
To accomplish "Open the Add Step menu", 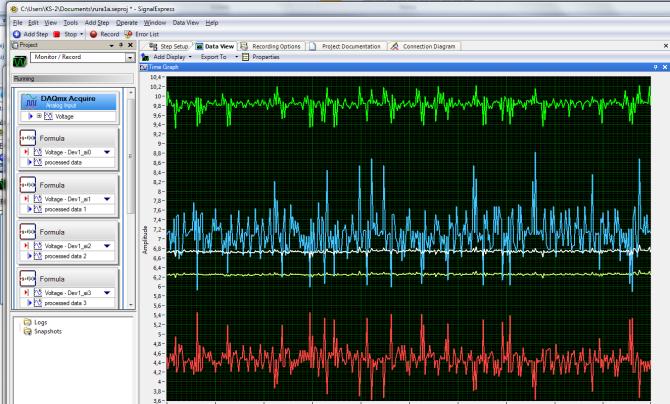I will click(x=97, y=23).
